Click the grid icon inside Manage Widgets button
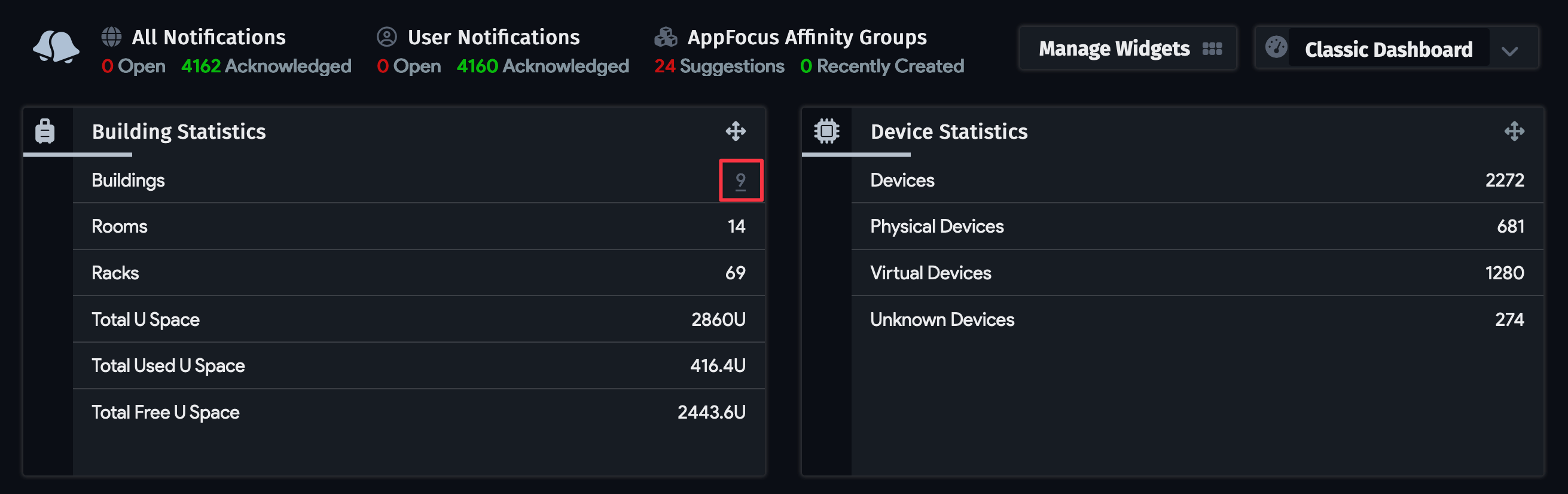This screenshot has height=494, width=1568. tap(1212, 48)
